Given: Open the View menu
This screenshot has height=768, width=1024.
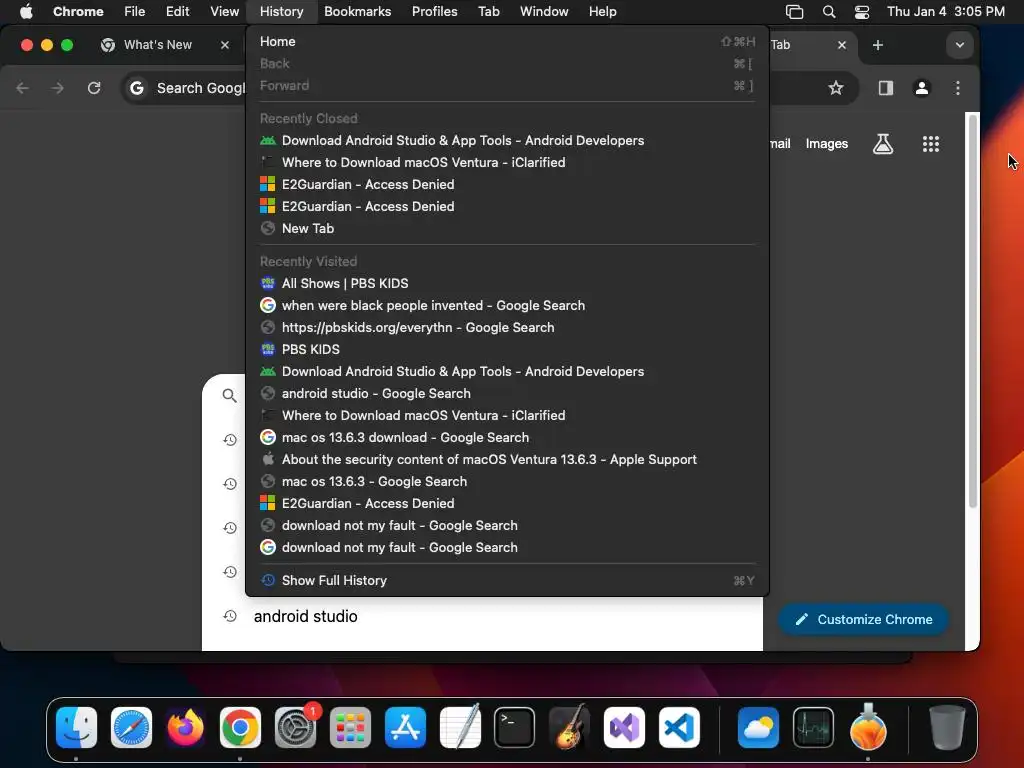Looking at the screenshot, I should 224,11.
